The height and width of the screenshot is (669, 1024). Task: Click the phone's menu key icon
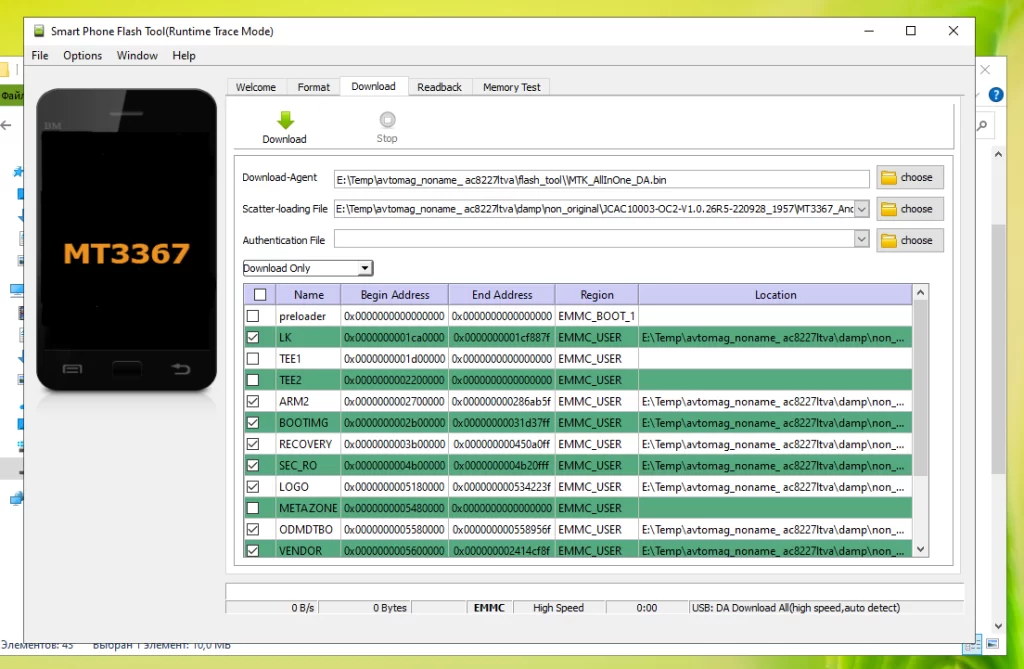pyautogui.click(x=72, y=369)
